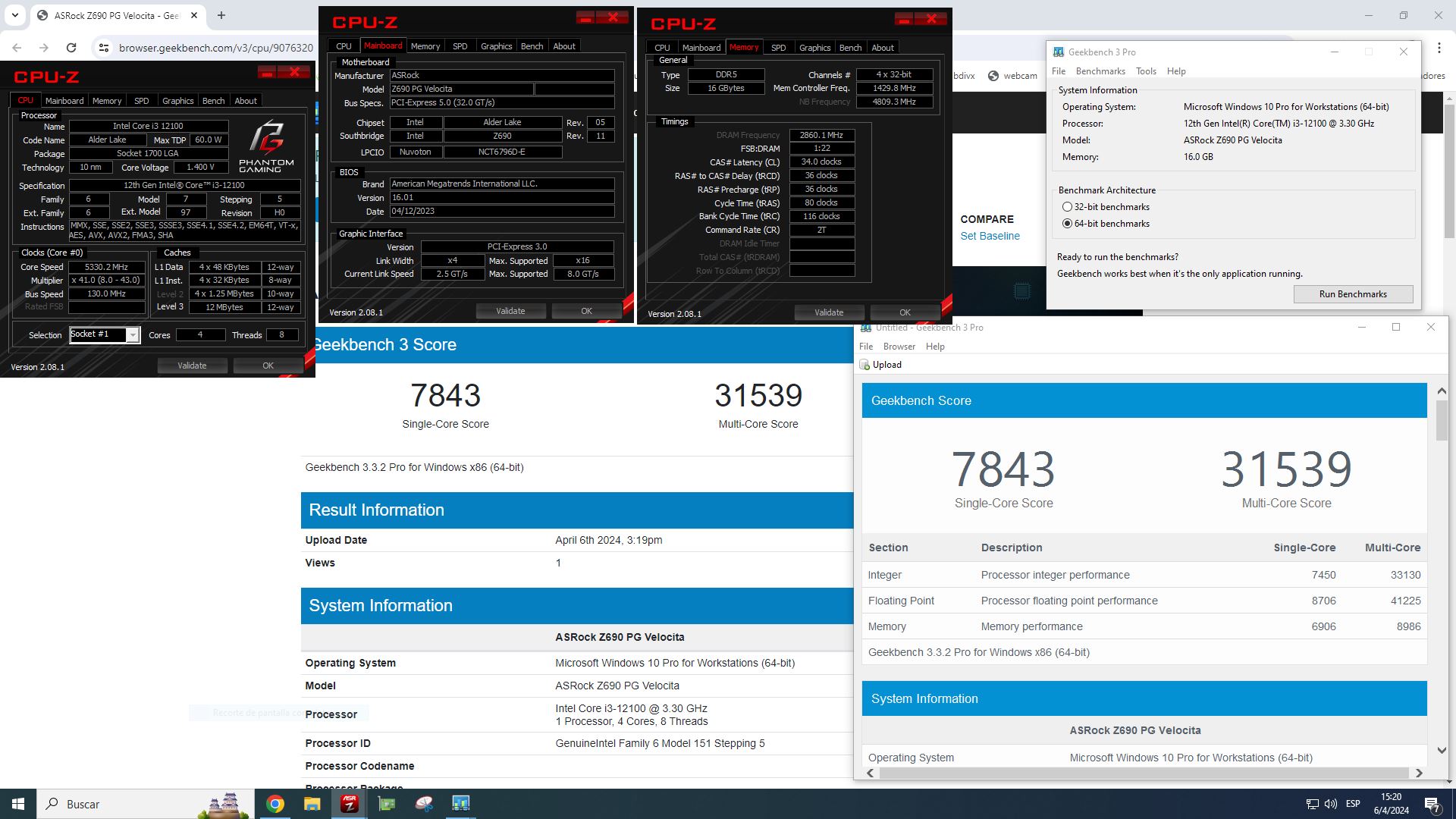Open the File menu in the Untitled Geekbench window
Viewport: 1456px width, 819px height.
[x=866, y=347]
